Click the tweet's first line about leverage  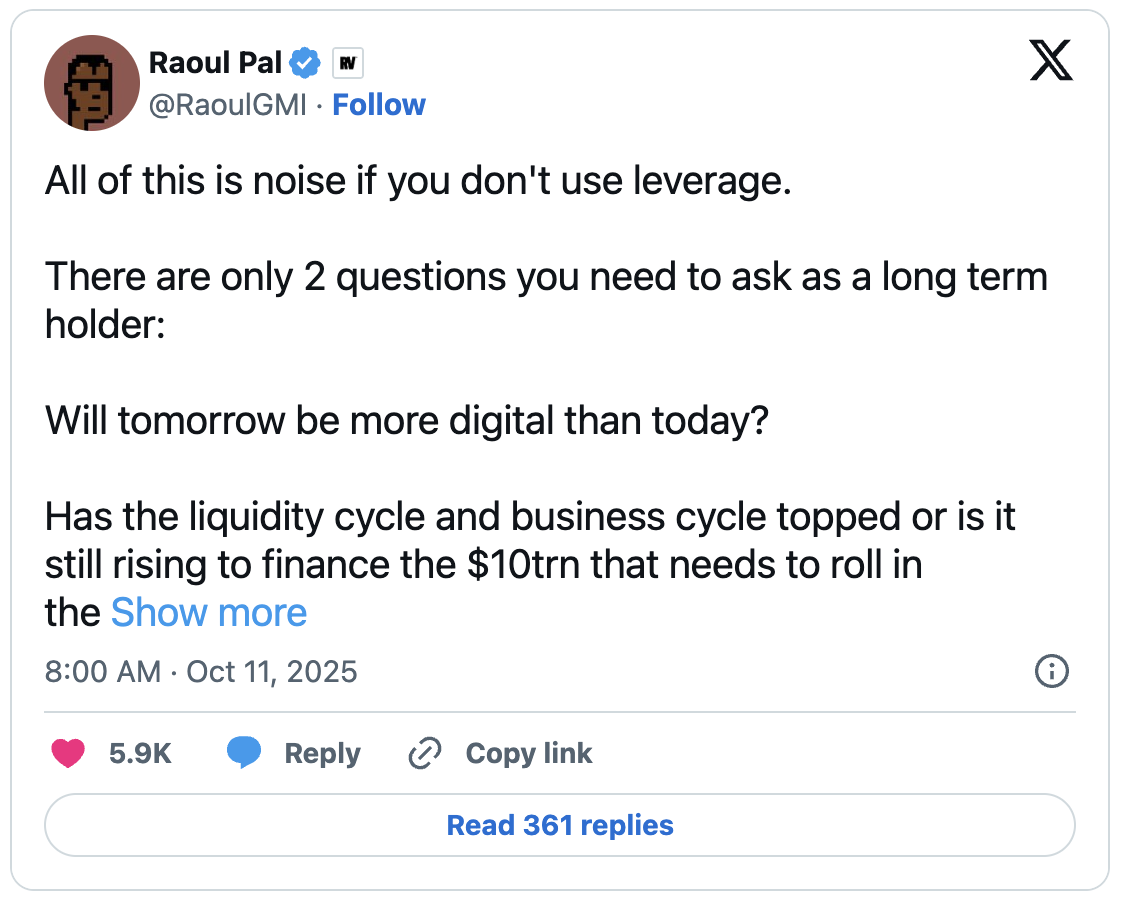[418, 183]
